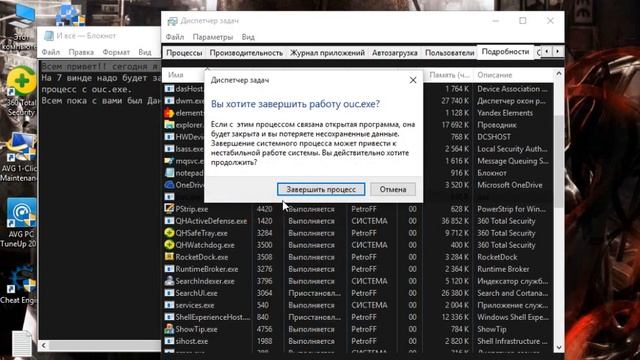Select PStrip.exe PID 4420 cell
The image size is (640, 360).
[x=264, y=209]
